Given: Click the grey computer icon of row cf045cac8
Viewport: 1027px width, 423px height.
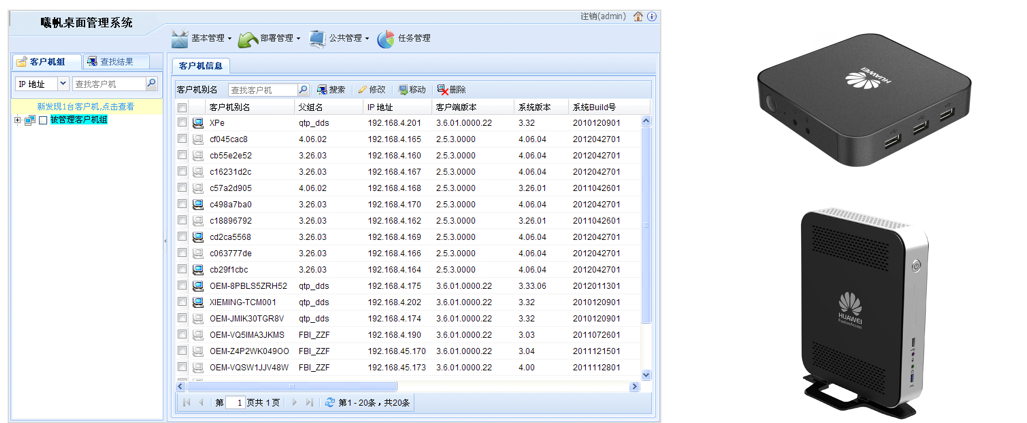Looking at the screenshot, I should [x=198, y=139].
